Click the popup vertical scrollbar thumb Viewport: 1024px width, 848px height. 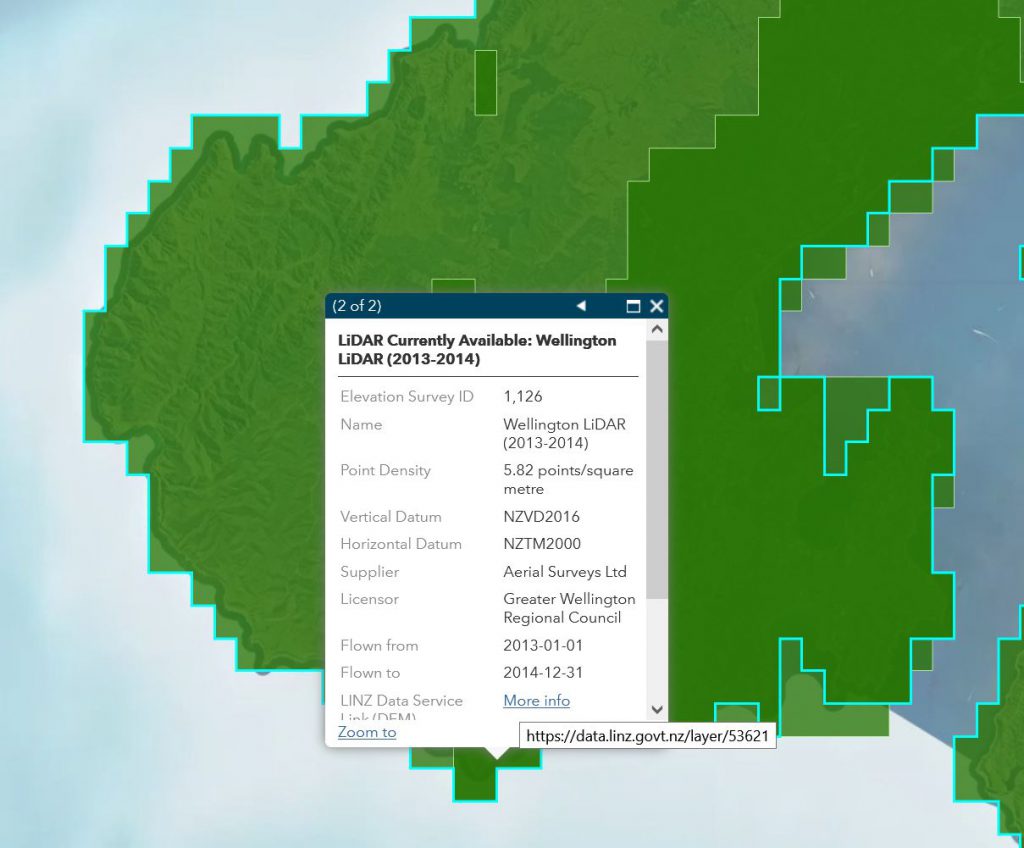[656, 470]
